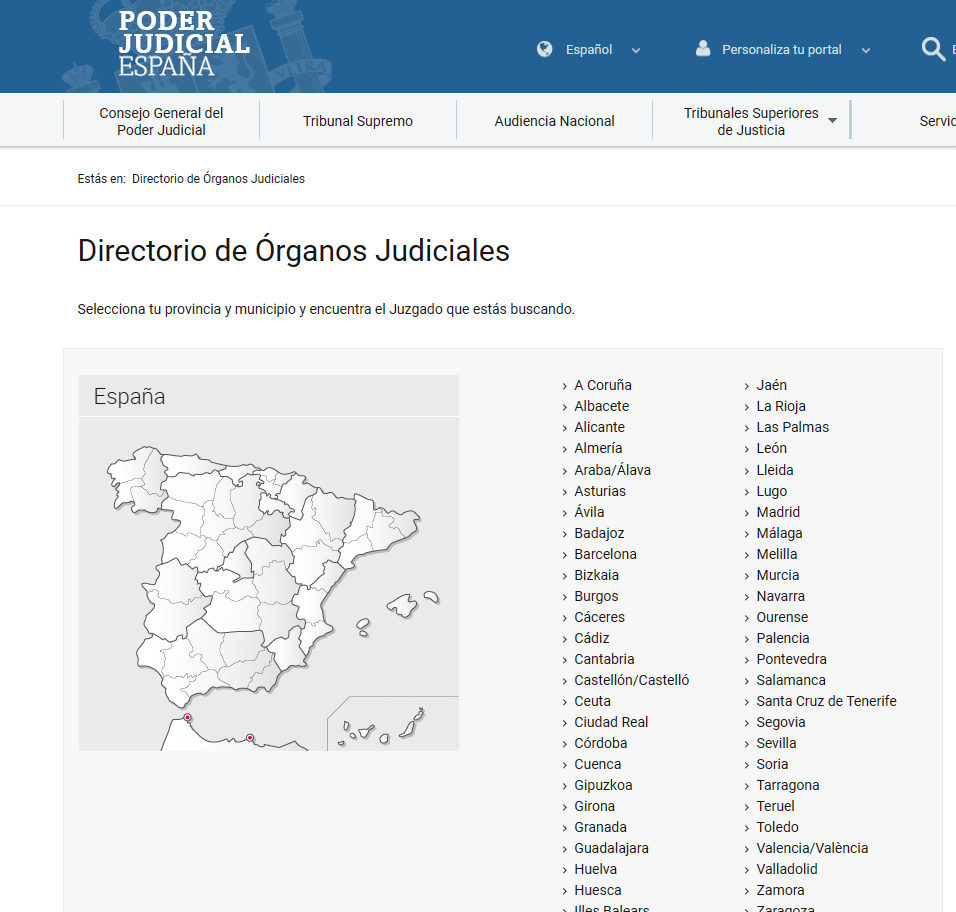Select the Segovia province link
Viewport: 956px width, 912px height.
pyautogui.click(x=780, y=722)
